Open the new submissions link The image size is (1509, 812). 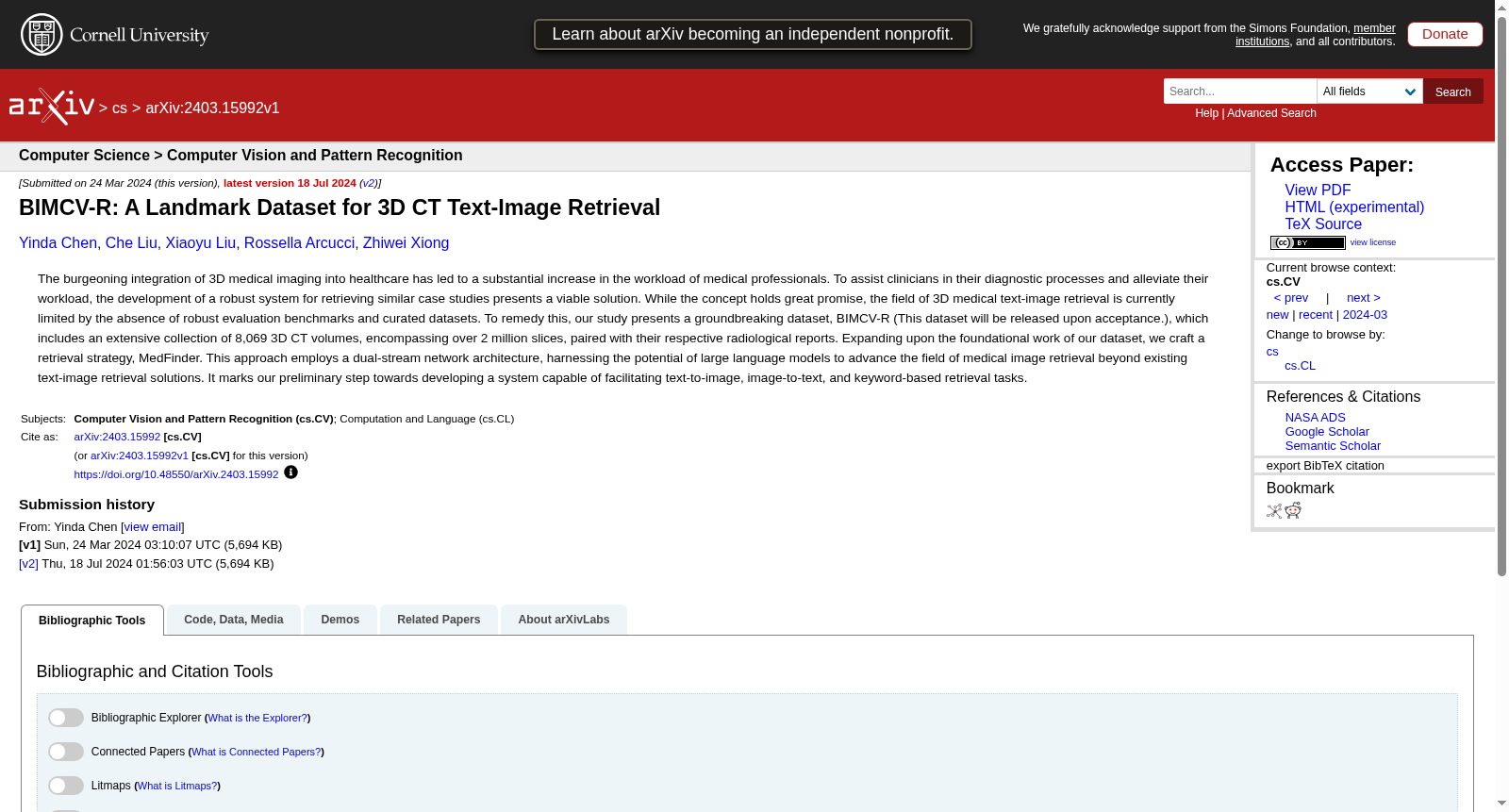click(1277, 315)
